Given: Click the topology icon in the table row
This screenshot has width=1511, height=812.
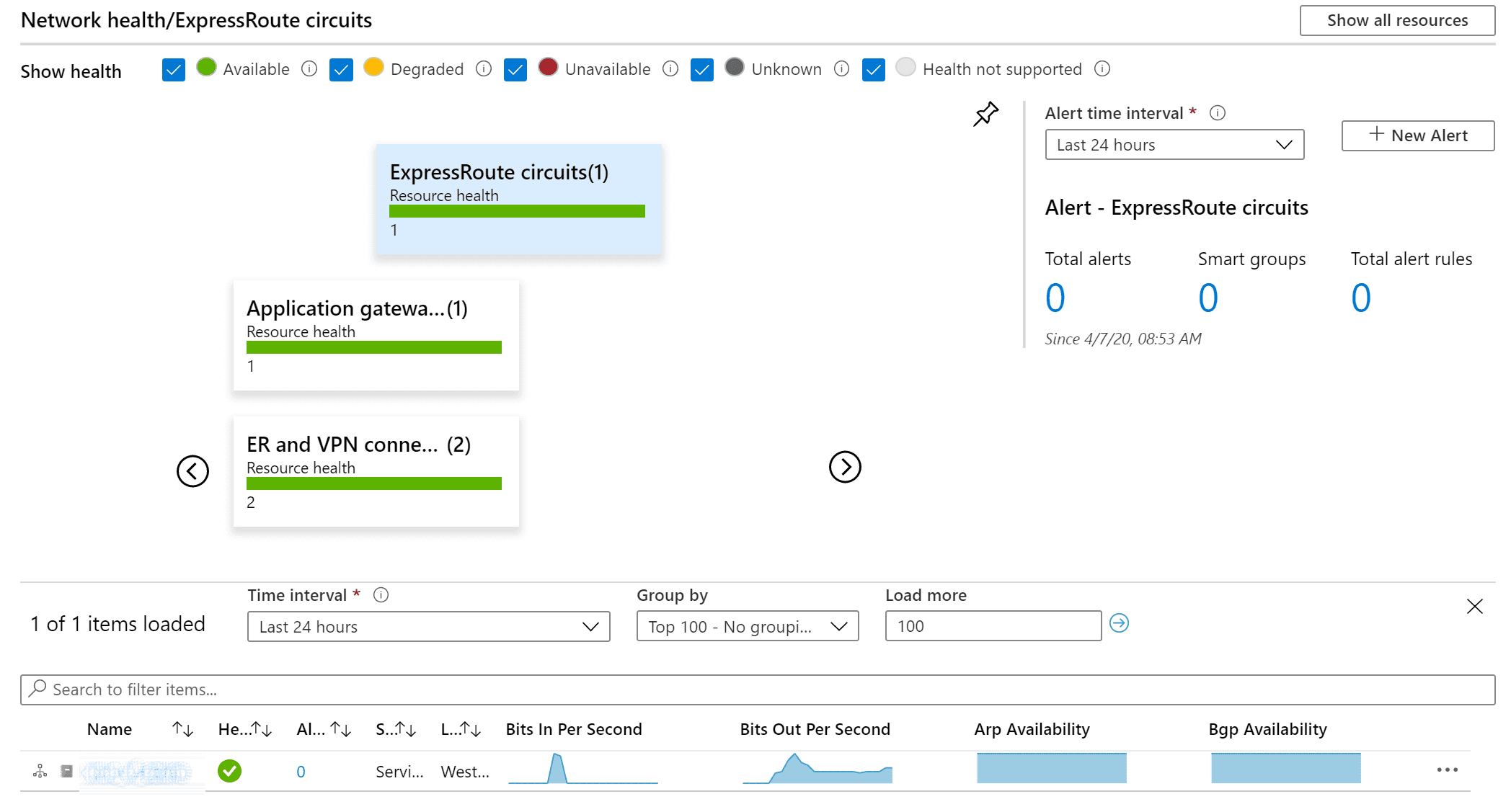Looking at the screenshot, I should coord(40,772).
